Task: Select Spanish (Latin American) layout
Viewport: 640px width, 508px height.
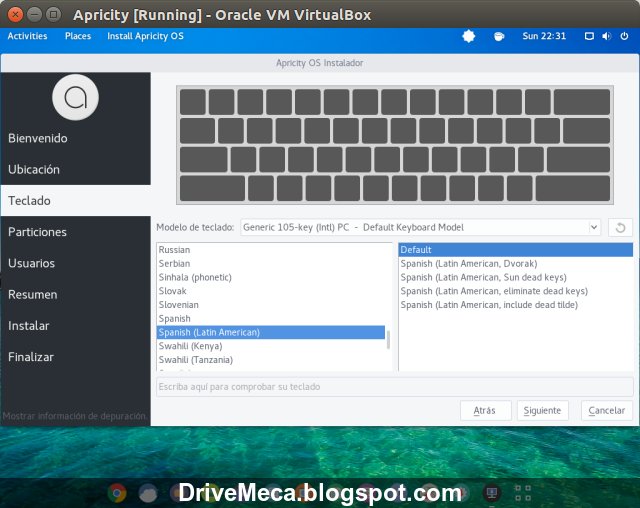Action: pyautogui.click(x=271, y=332)
